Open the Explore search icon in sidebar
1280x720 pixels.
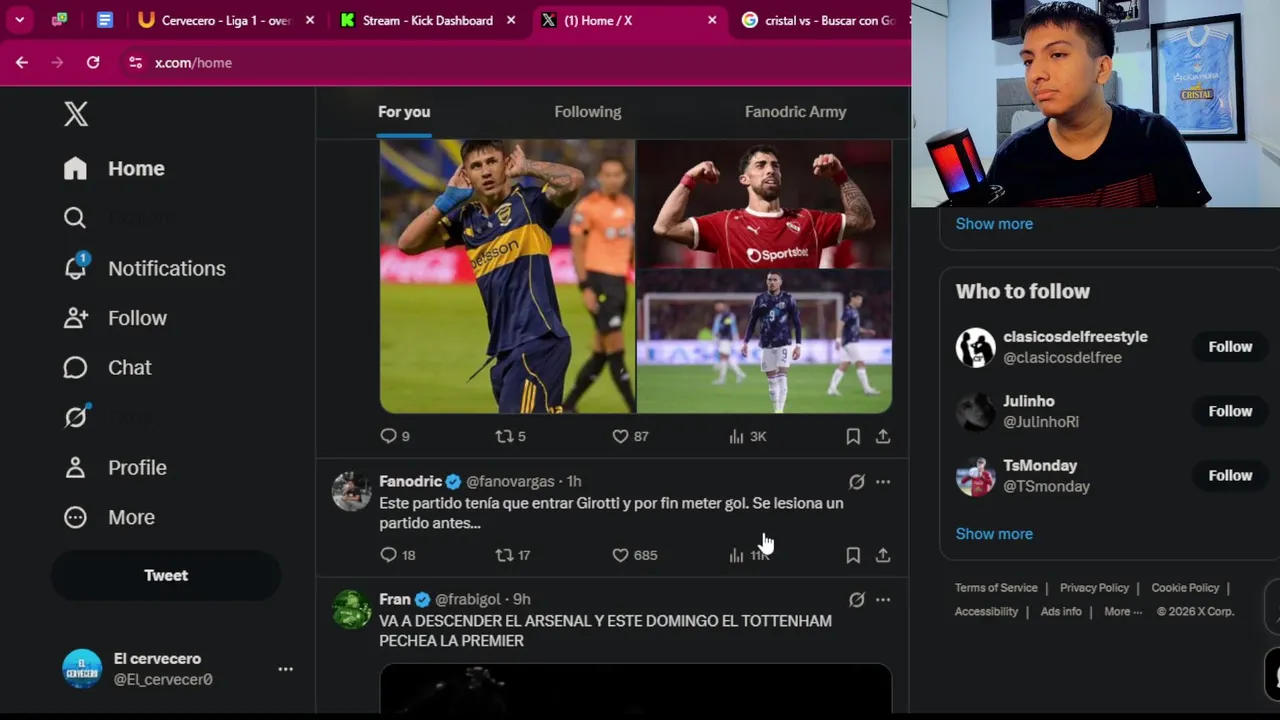[75, 218]
